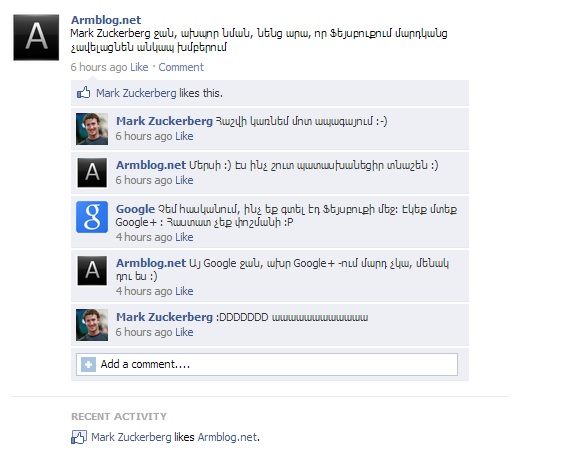The image size is (564, 472).
Task: Click the plus icon in the comment box
Action: [x=88, y=364]
